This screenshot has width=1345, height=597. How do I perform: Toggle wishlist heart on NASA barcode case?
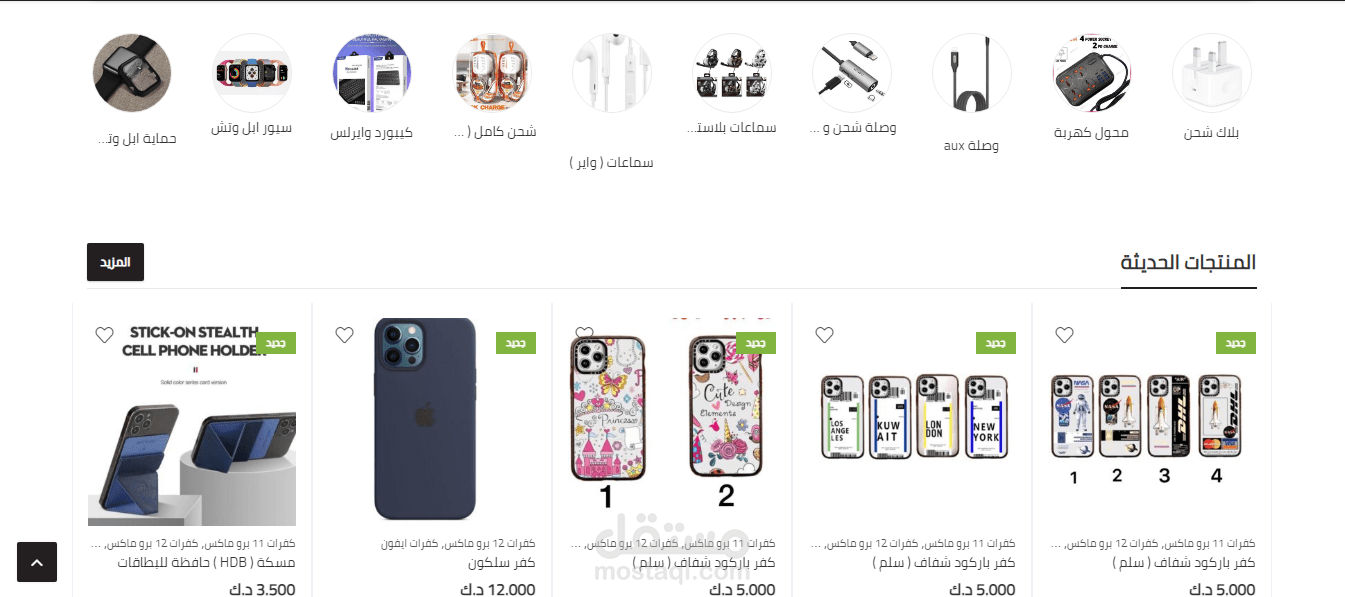1064,335
